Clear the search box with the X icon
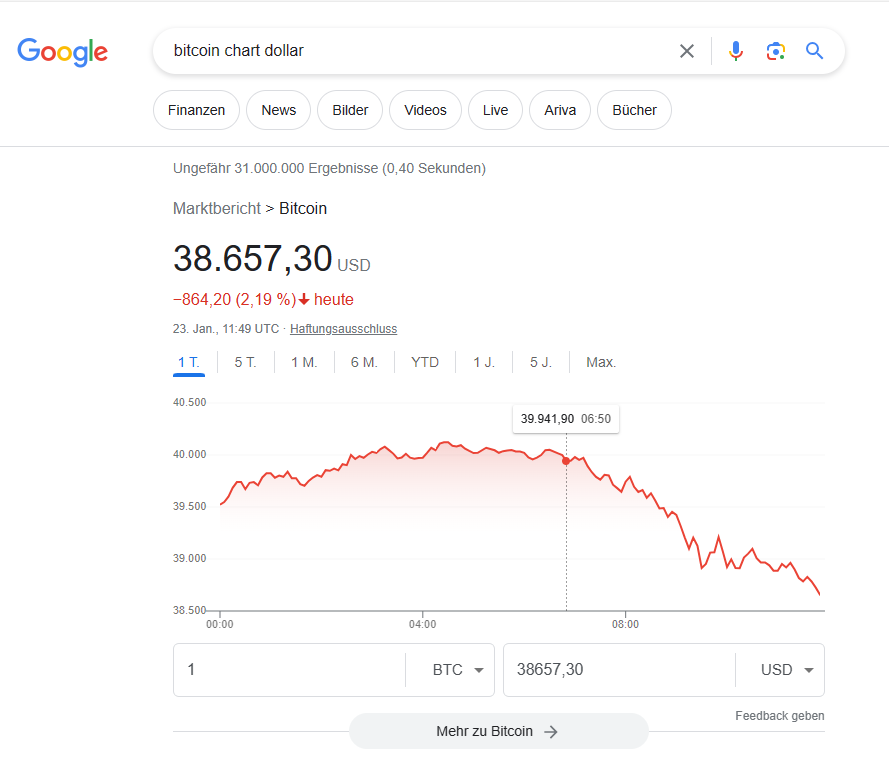 687,51
